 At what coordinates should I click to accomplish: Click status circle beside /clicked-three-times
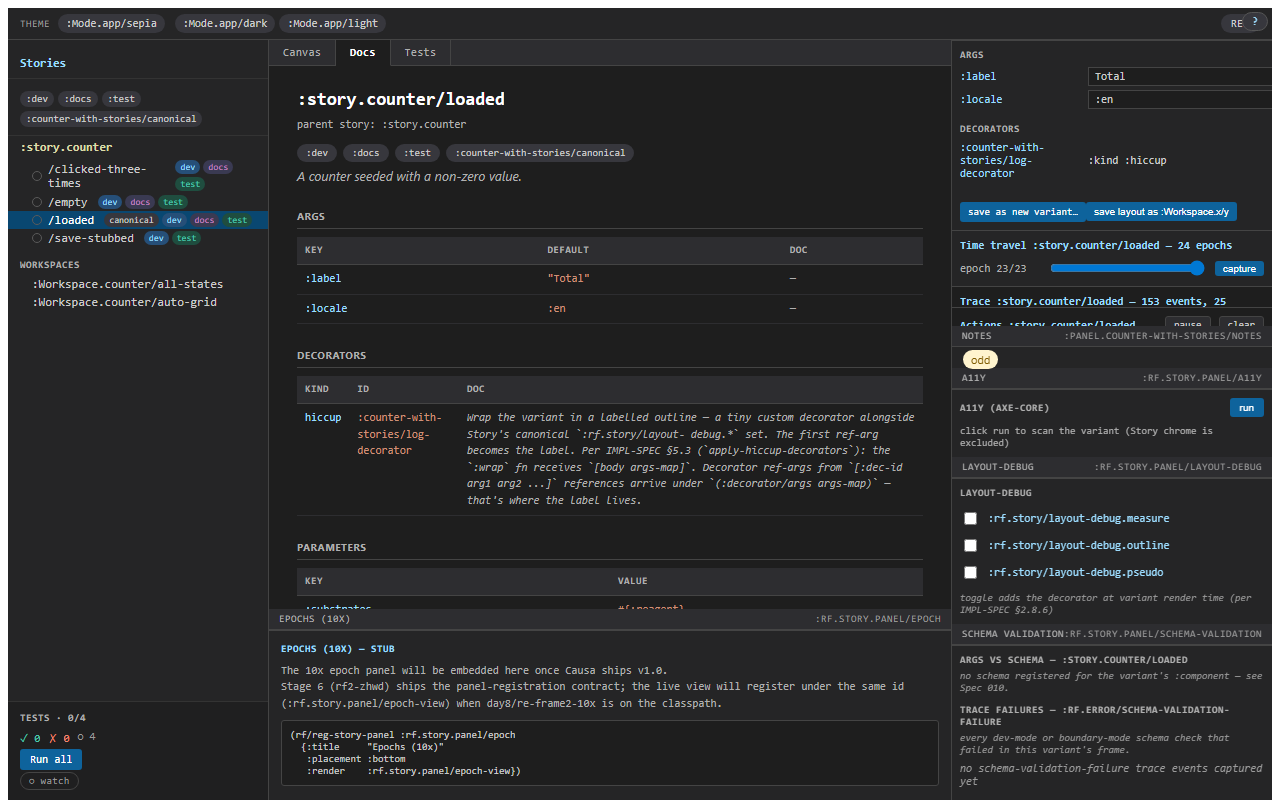[x=37, y=176]
